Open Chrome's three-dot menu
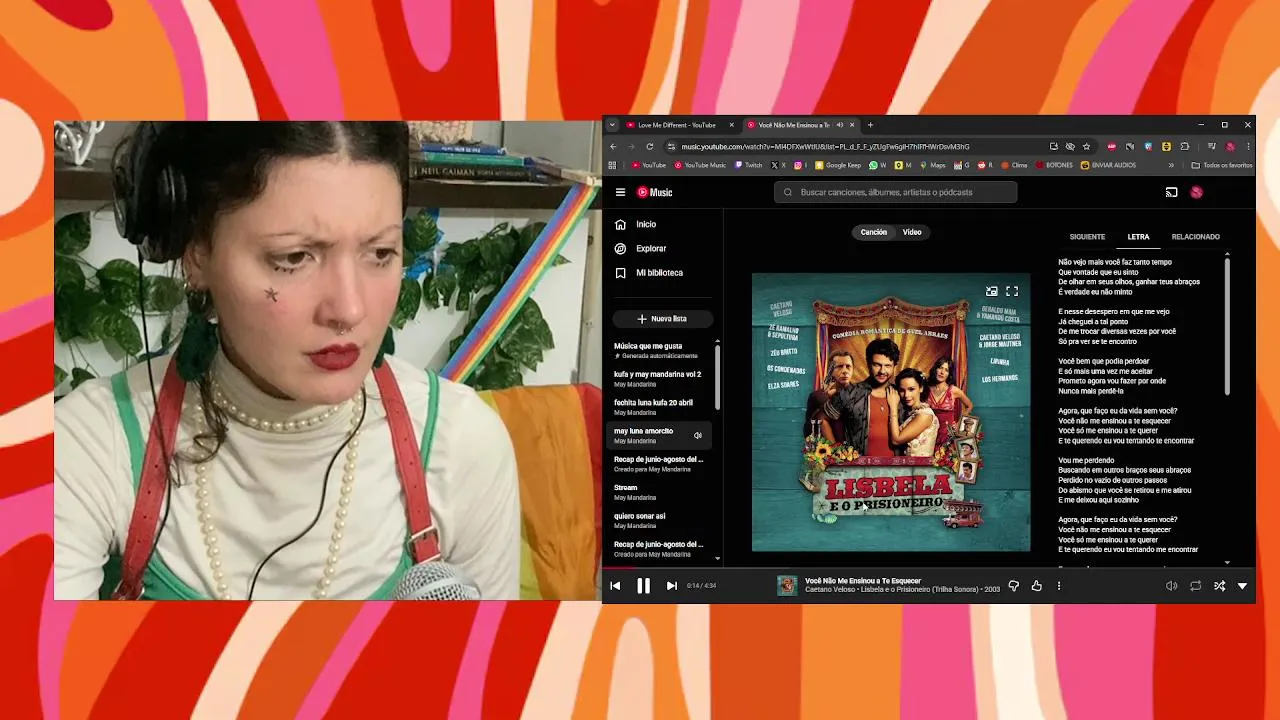This screenshot has height=720, width=1280. coord(1247,146)
